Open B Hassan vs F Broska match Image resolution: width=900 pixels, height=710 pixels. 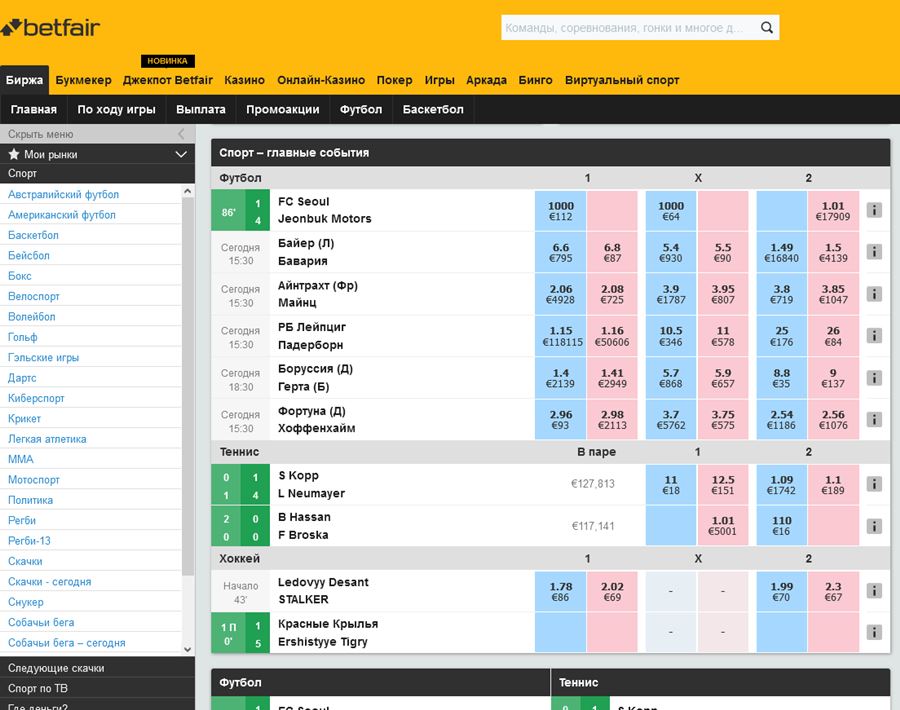304,526
